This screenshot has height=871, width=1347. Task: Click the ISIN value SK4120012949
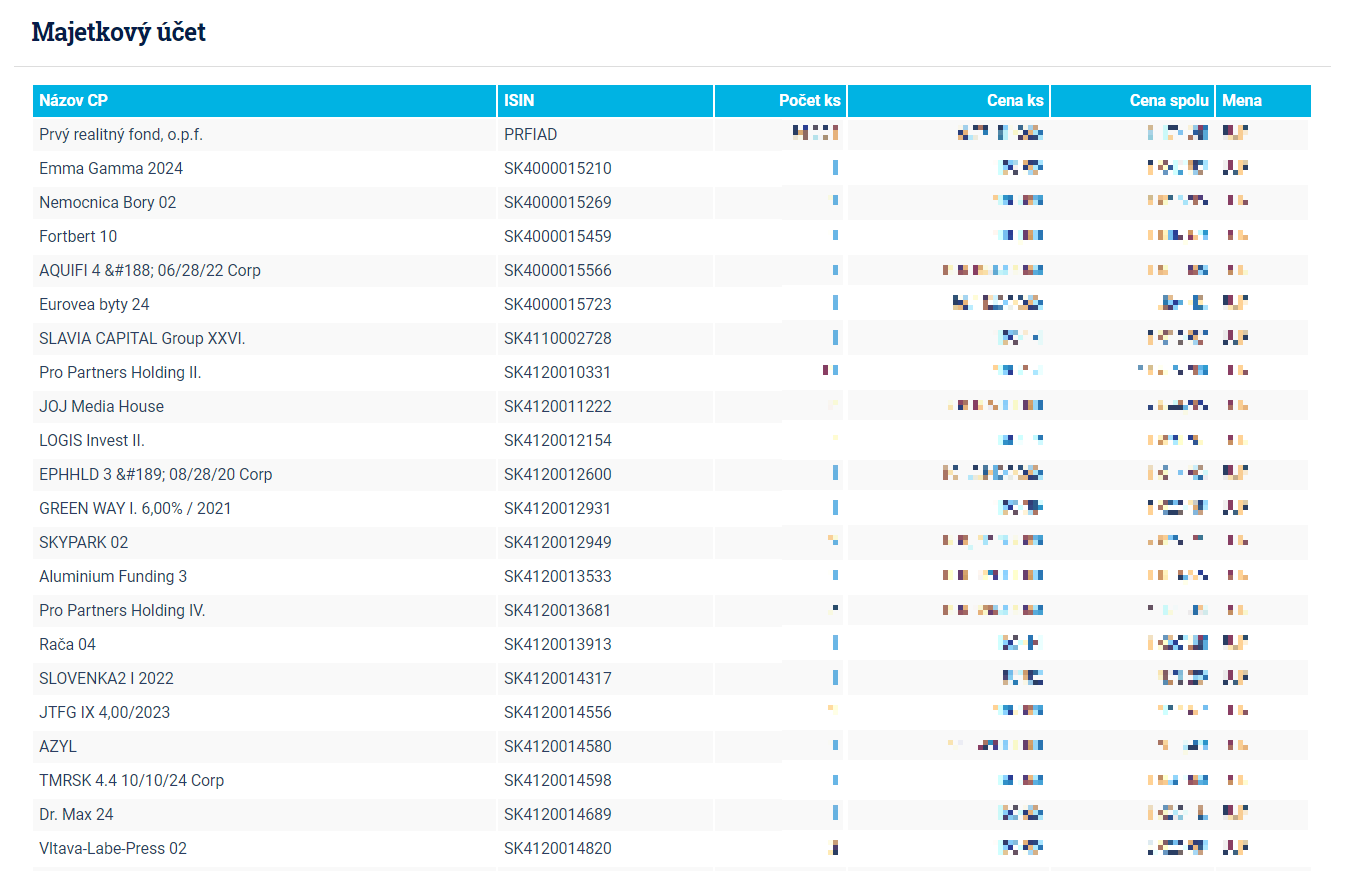click(558, 542)
